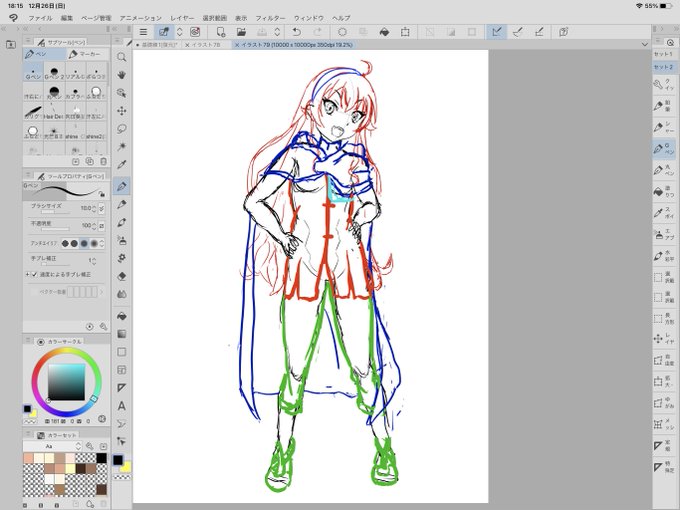Click delete sub tool trash icon
The width and height of the screenshot is (680, 510).
(x=103, y=161)
